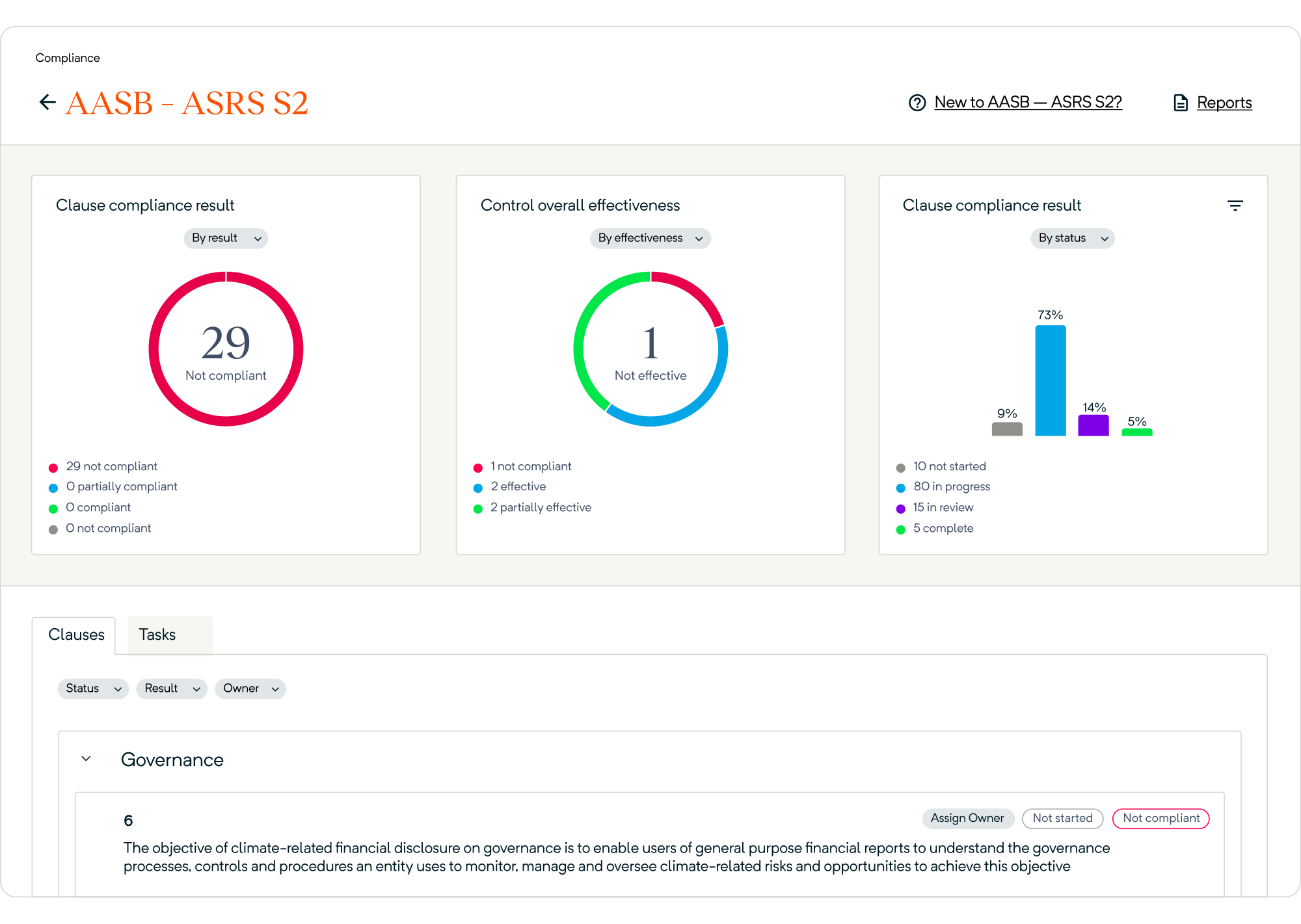1301x924 pixels.
Task: Click the Not compliant badge on clause 6
Action: 1161,819
